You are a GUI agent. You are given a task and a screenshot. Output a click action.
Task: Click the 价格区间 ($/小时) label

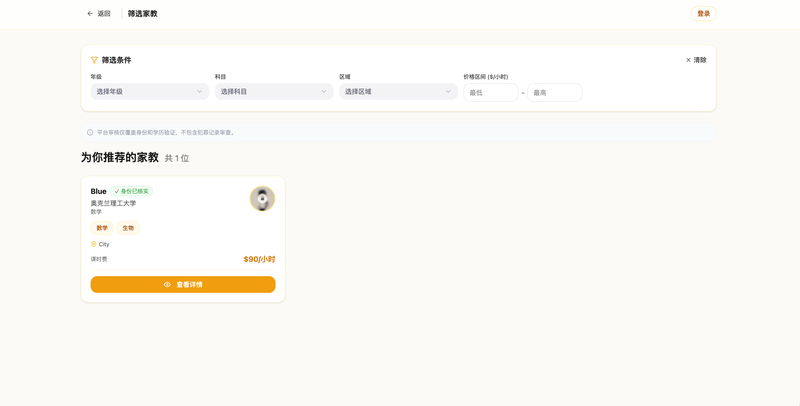[x=486, y=77]
